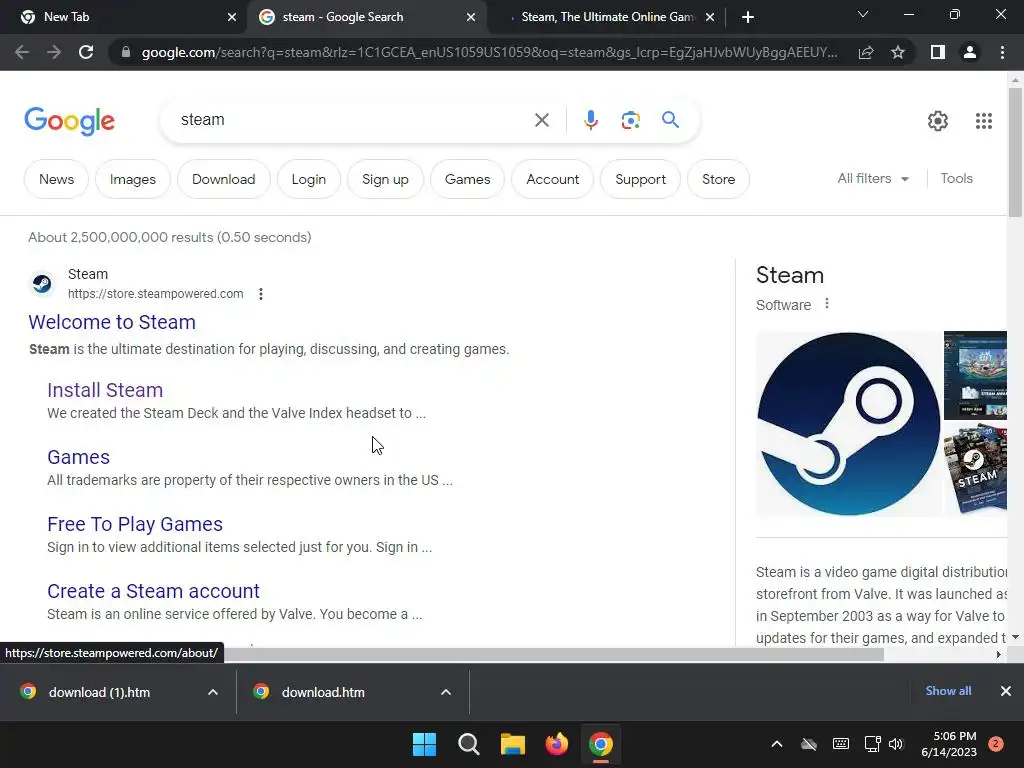Select the Sign up search chip
Screen dimensions: 1024x768
(x=385, y=179)
